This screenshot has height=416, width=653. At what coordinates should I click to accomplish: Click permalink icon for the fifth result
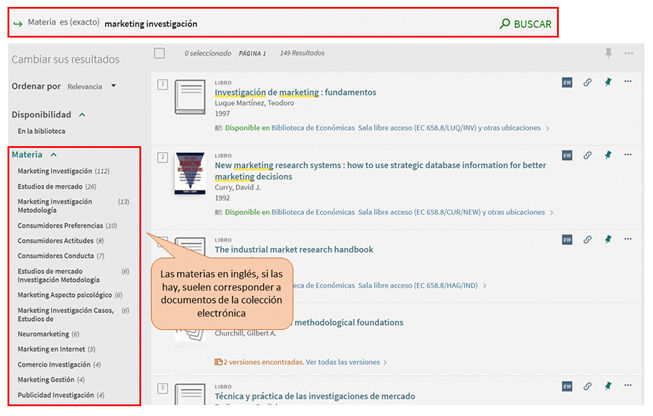tap(587, 387)
